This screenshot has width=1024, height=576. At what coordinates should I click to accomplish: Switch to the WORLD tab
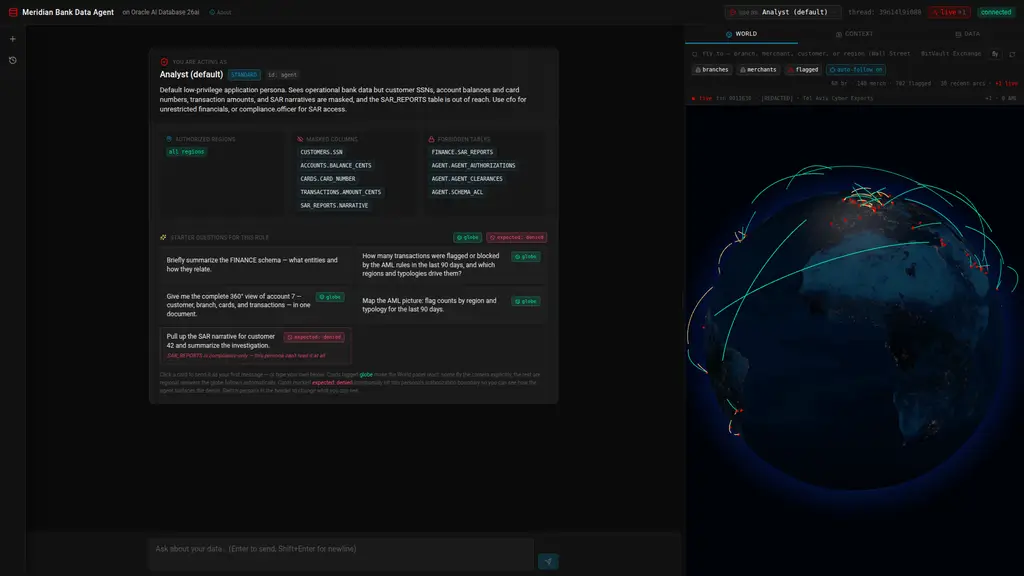pos(741,34)
